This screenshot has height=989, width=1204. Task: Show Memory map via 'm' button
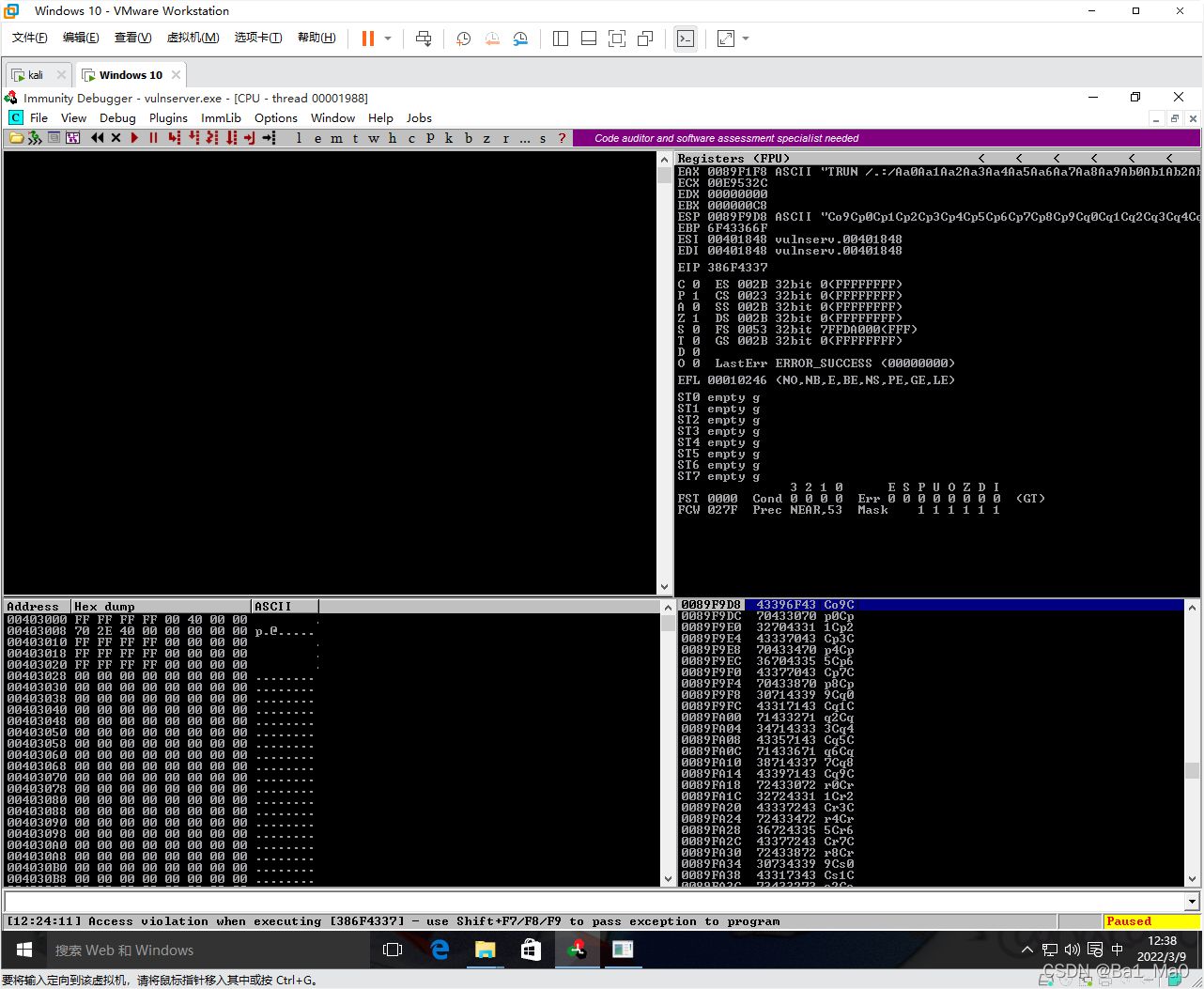pos(336,138)
